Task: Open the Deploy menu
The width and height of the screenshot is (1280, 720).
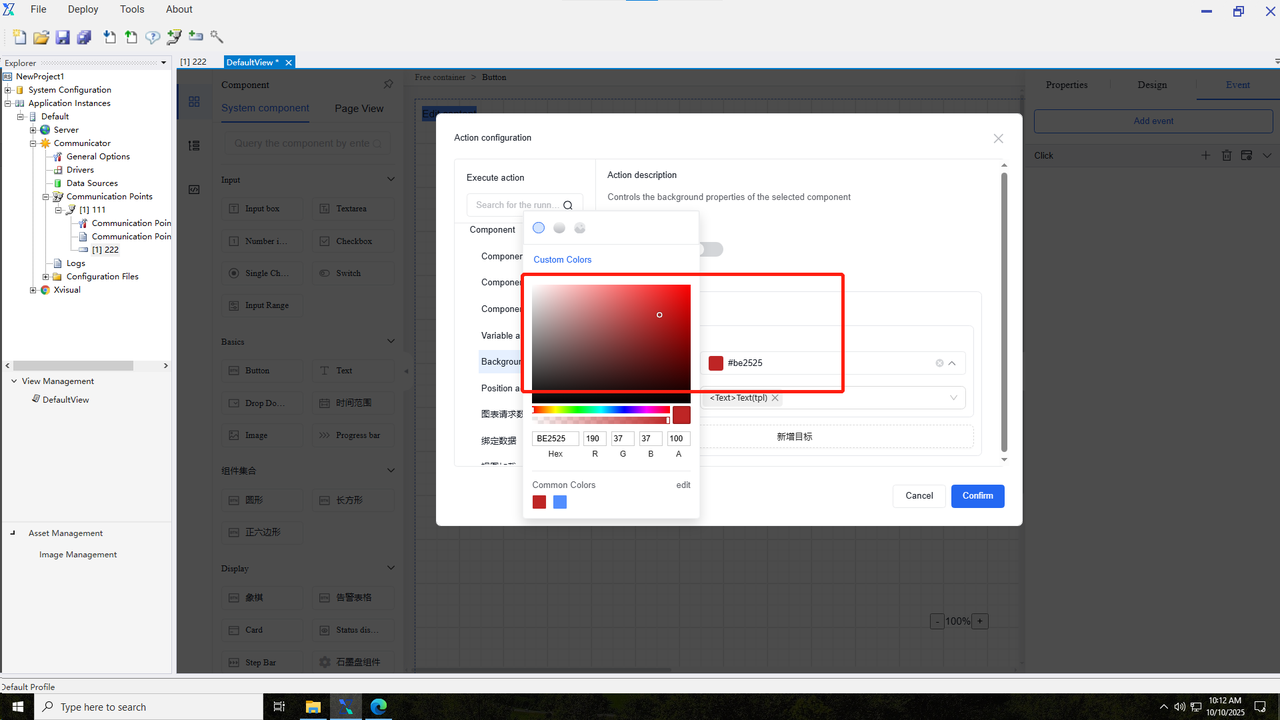Action: coord(83,9)
